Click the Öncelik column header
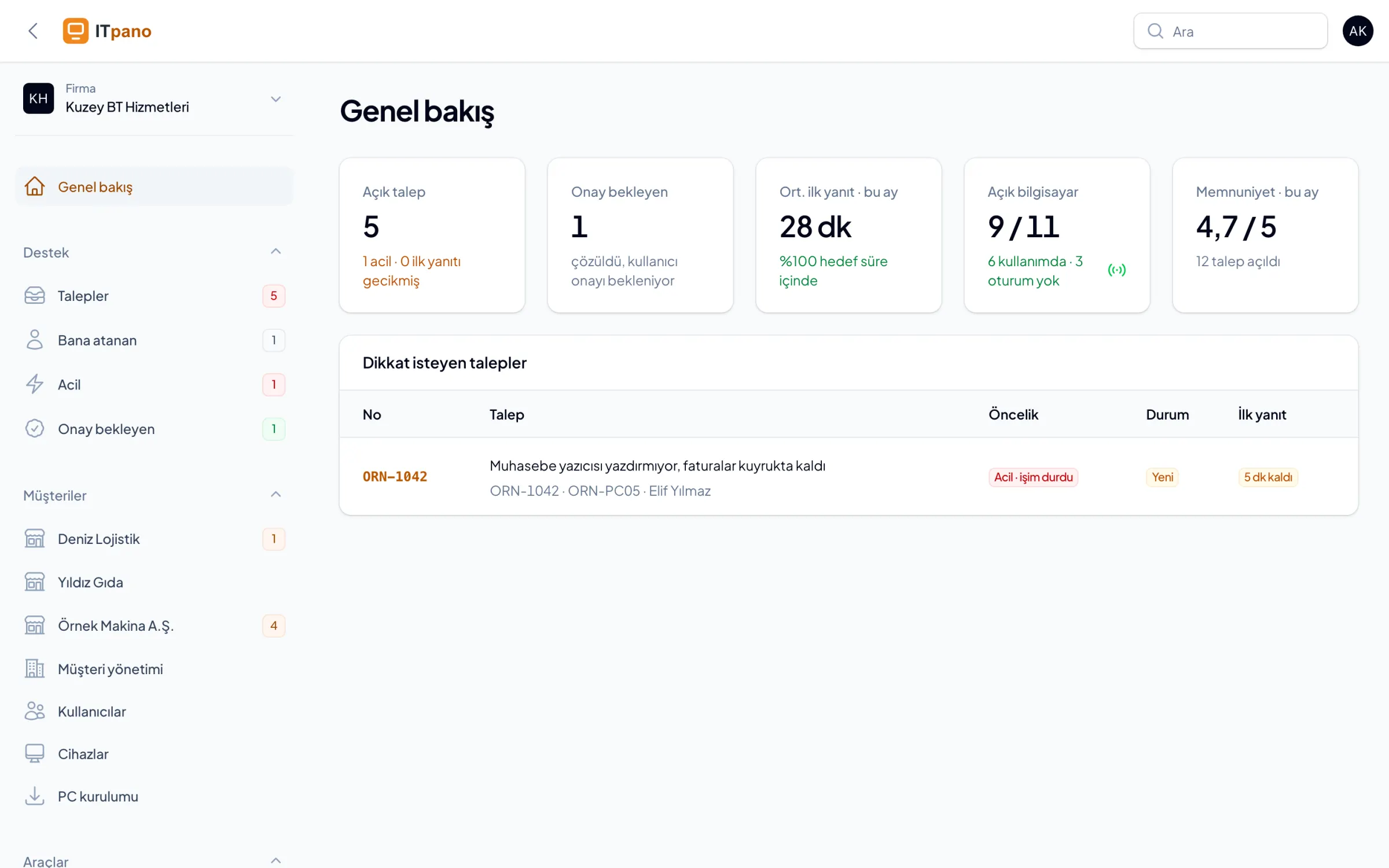 1013,414
